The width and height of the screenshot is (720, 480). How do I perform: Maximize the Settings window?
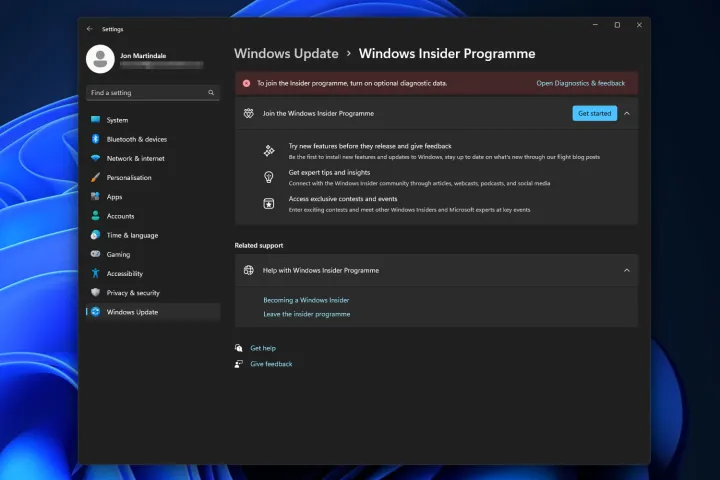(617, 25)
